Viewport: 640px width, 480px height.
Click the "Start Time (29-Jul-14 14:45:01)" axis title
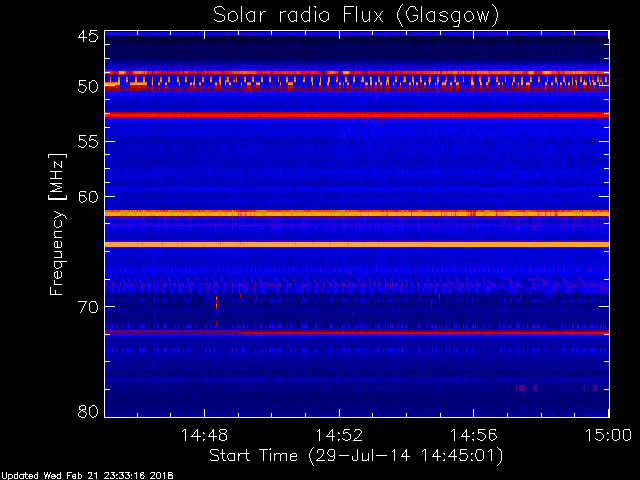356,455
